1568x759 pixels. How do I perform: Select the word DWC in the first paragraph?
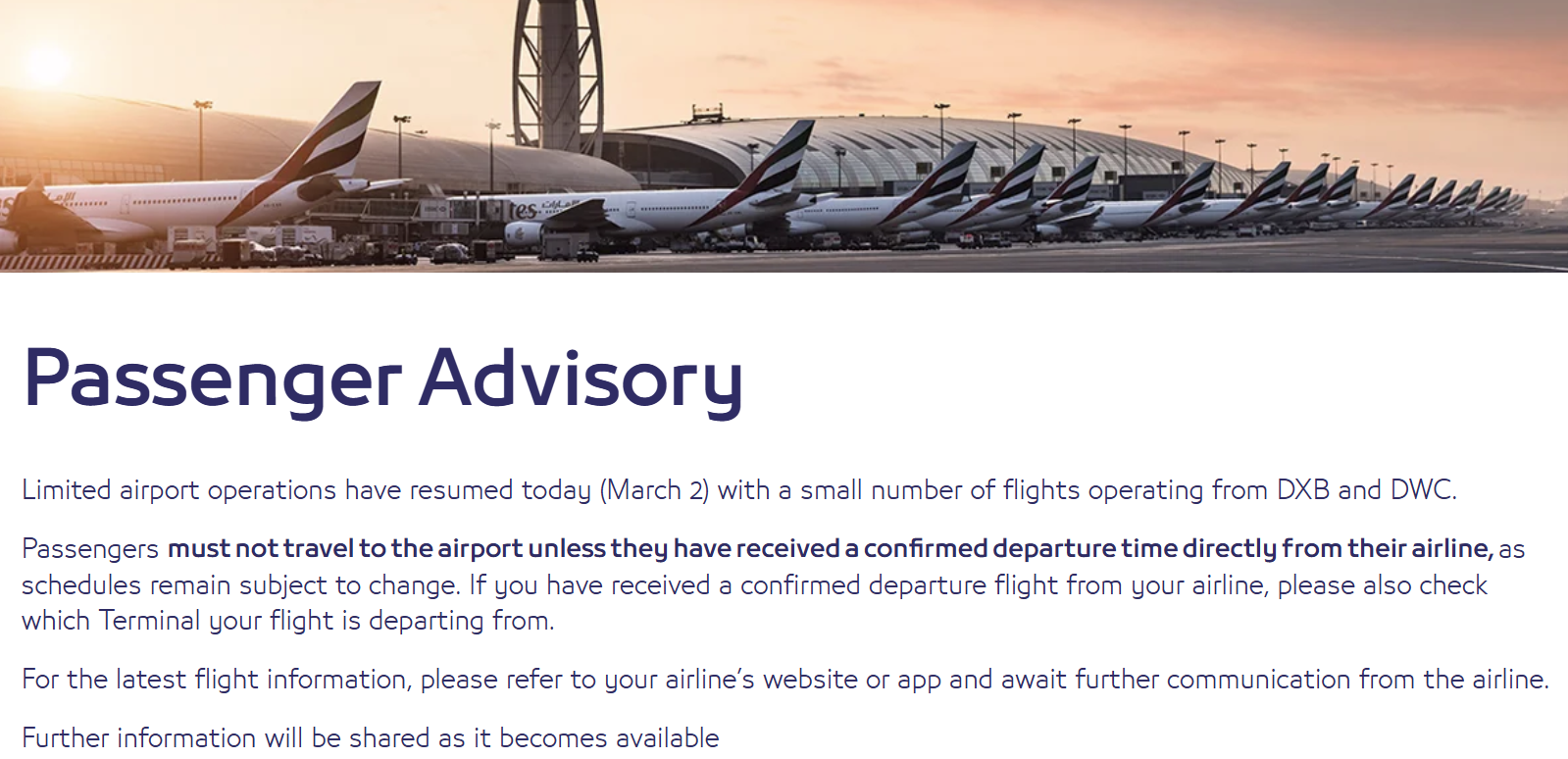pos(1421,489)
